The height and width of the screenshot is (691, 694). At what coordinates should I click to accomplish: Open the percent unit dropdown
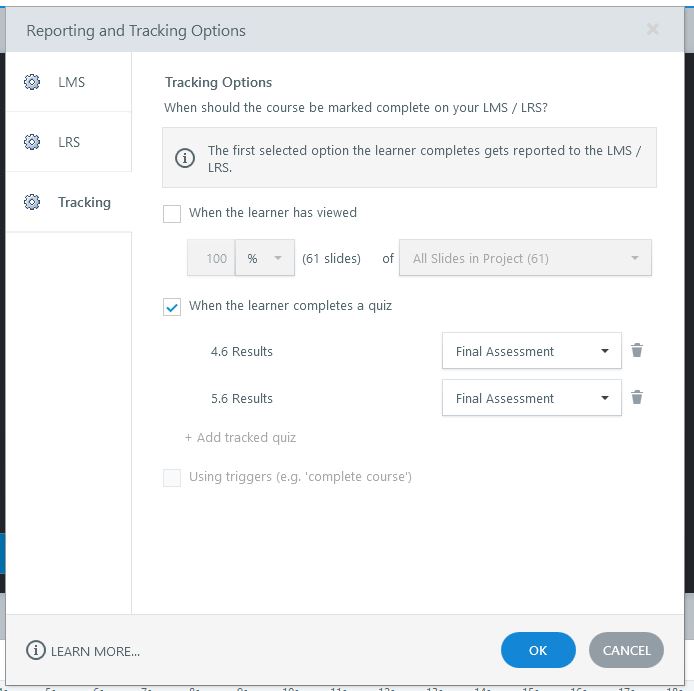[265, 258]
